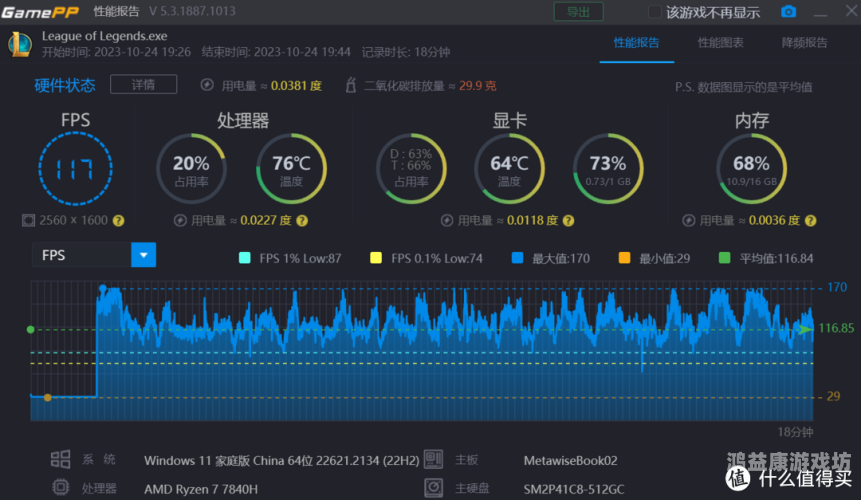861x500 pixels.
Task: Switch to 性能图表 tab
Action: click(x=720, y=43)
